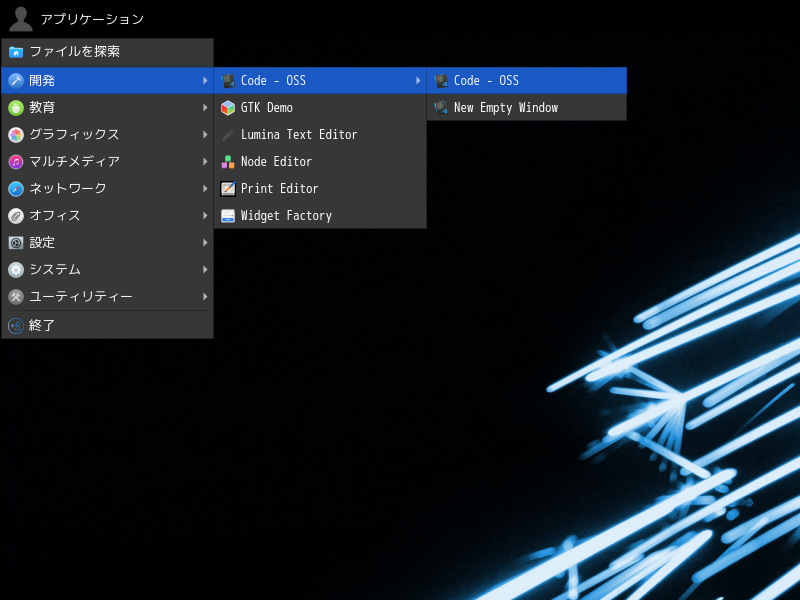Open the オフィス category label
Image resolution: width=800 pixels, height=600 pixels.
click(x=55, y=216)
